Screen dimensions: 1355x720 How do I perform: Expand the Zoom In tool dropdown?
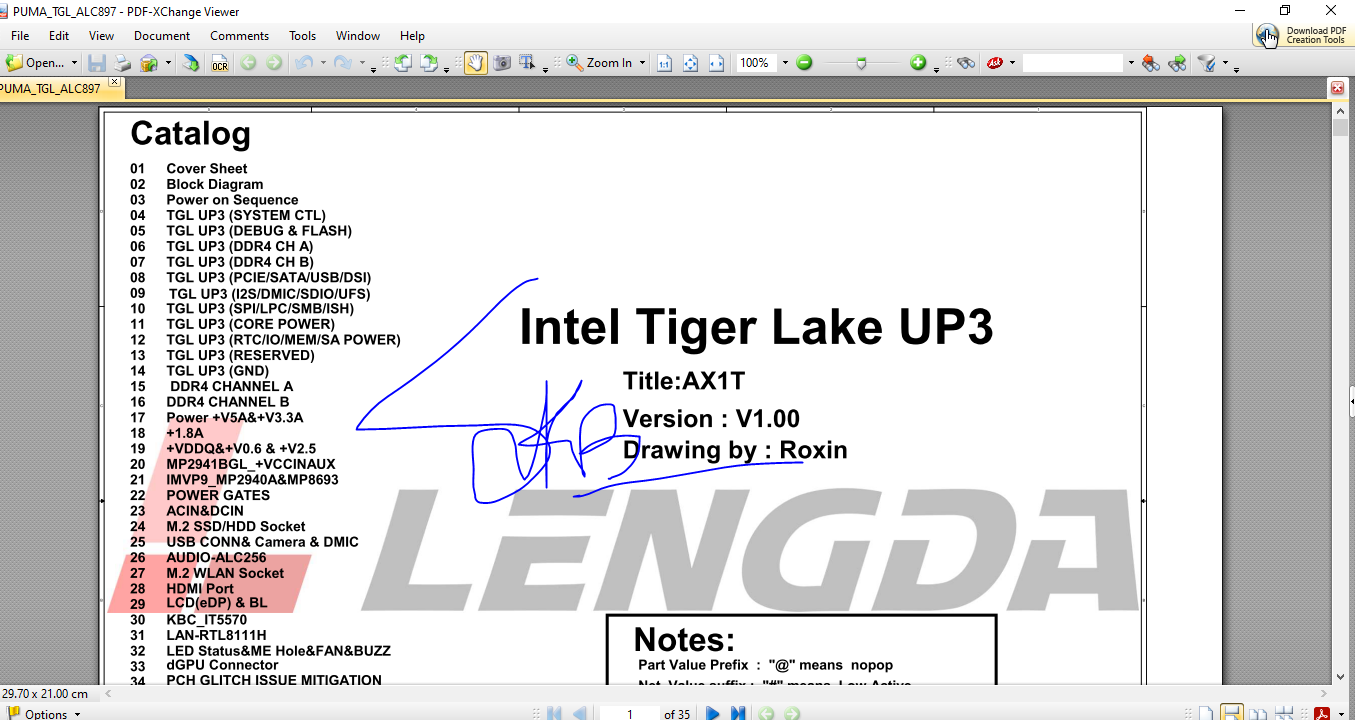pos(642,63)
